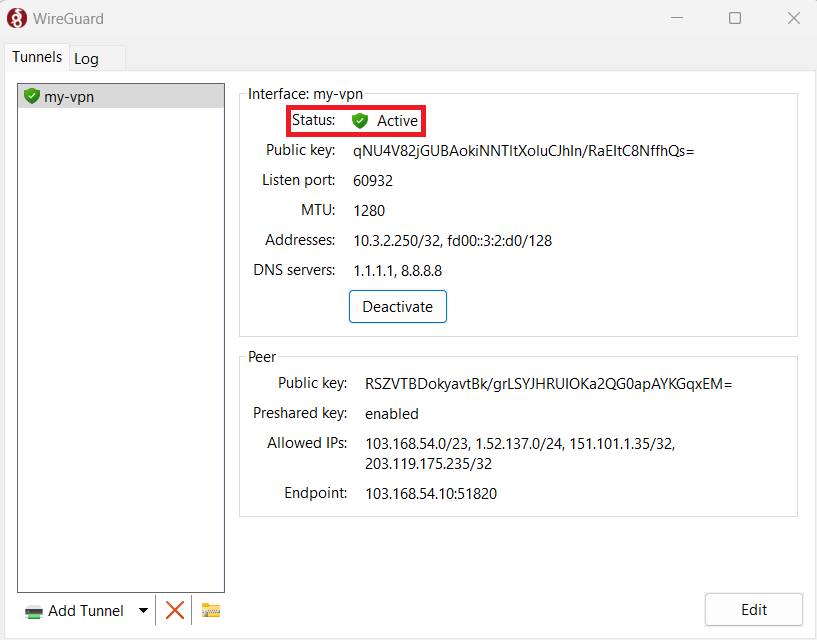Switch to the Tunnels tab
The height and width of the screenshot is (640, 817).
[x=37, y=57]
